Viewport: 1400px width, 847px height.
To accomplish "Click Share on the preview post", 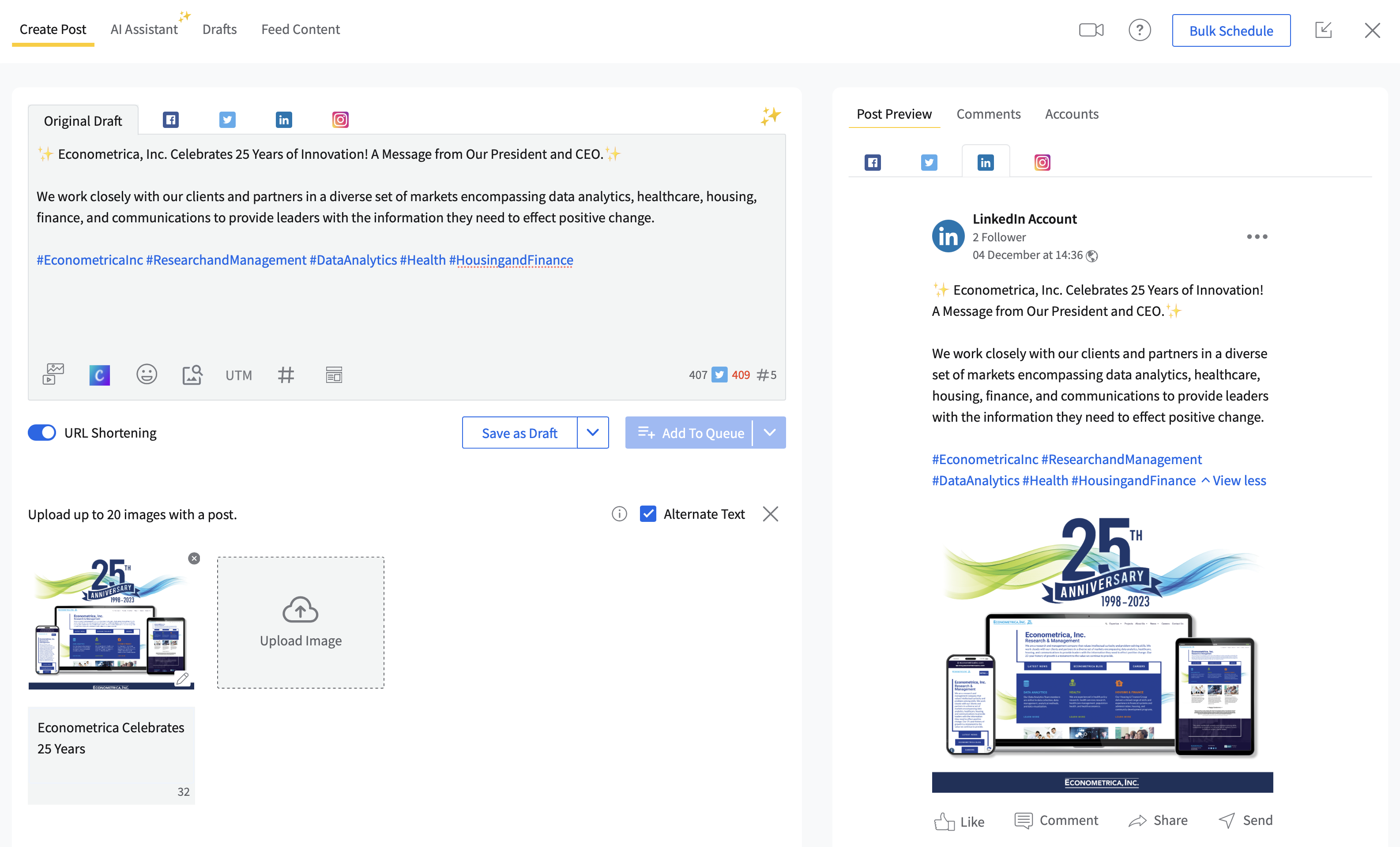I will click(1157, 820).
